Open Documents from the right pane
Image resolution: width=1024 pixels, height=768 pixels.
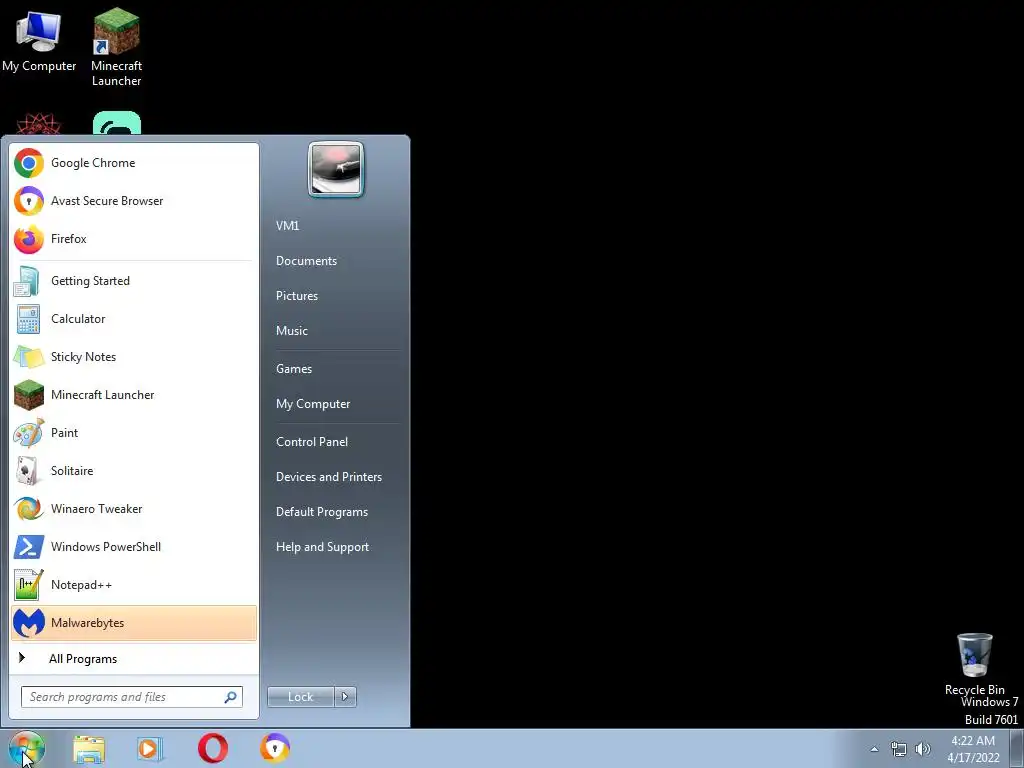(x=337, y=261)
